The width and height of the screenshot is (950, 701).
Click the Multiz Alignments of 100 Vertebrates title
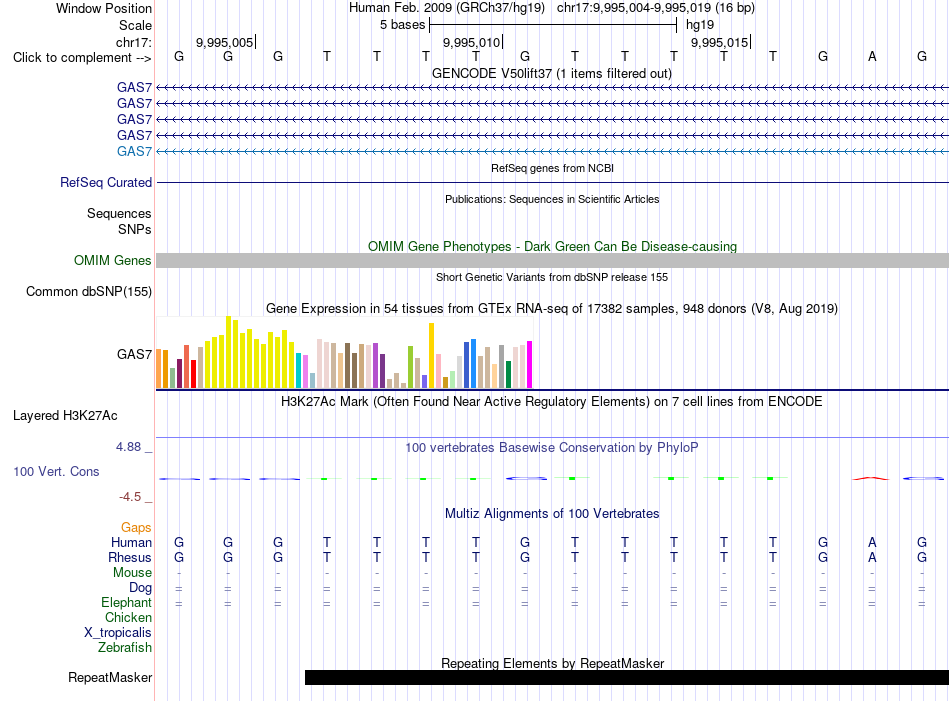coord(552,514)
